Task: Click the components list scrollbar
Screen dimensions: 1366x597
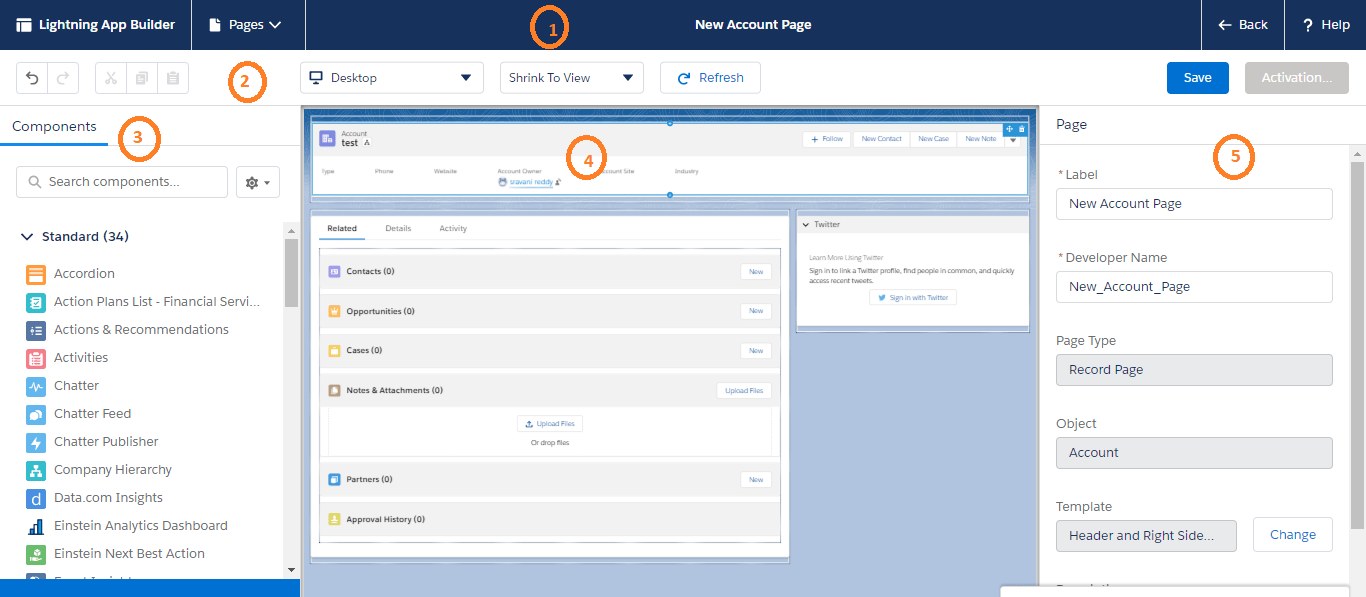Action: coord(291,272)
